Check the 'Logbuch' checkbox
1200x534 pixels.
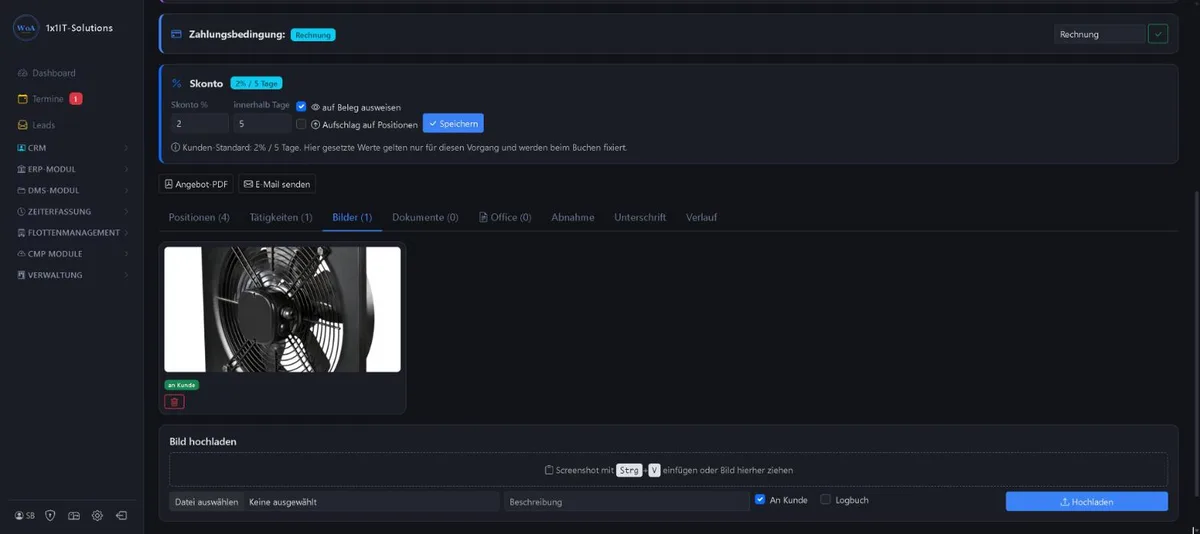click(826, 500)
